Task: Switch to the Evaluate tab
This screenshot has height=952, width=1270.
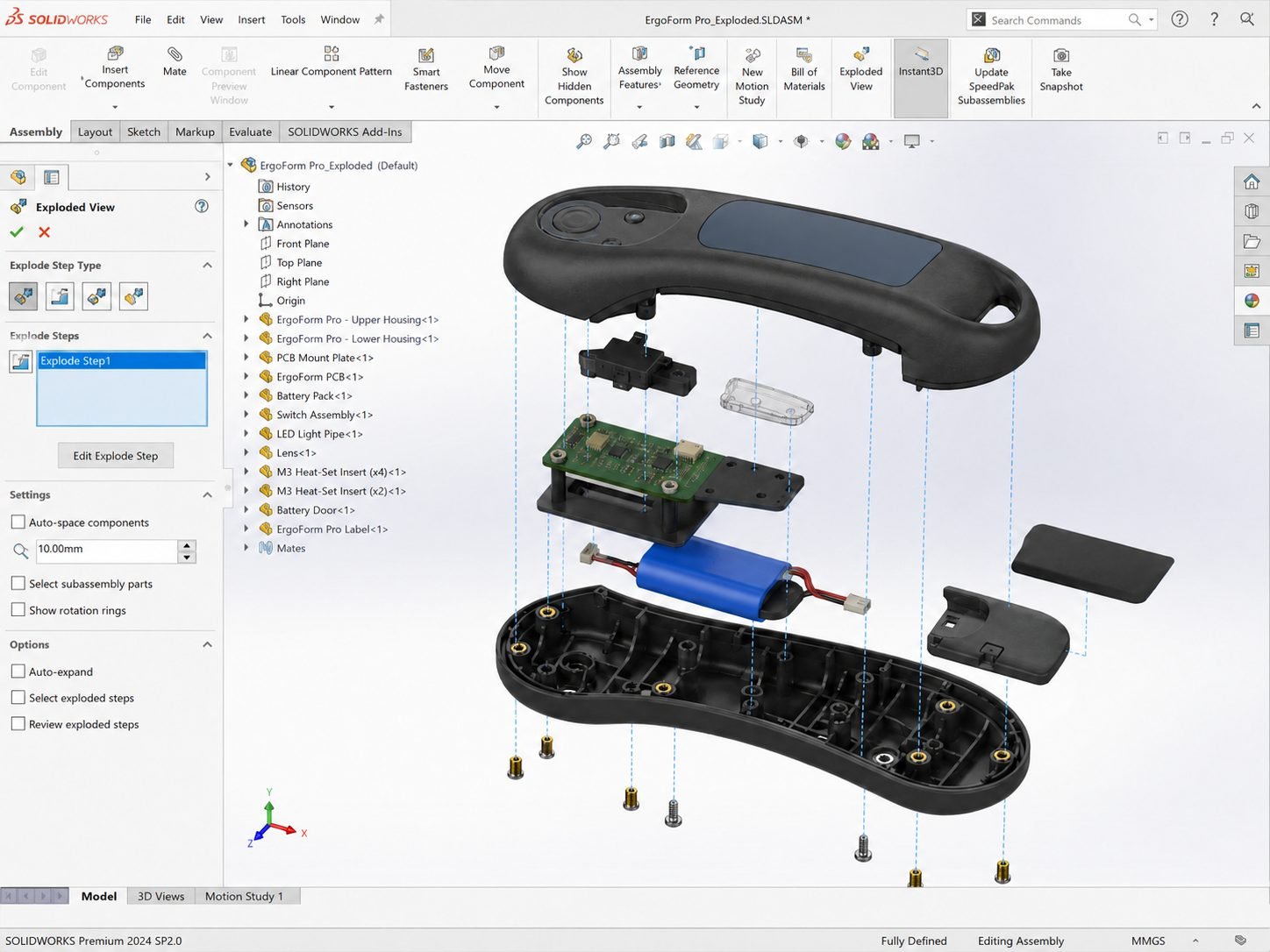Action: [x=251, y=132]
